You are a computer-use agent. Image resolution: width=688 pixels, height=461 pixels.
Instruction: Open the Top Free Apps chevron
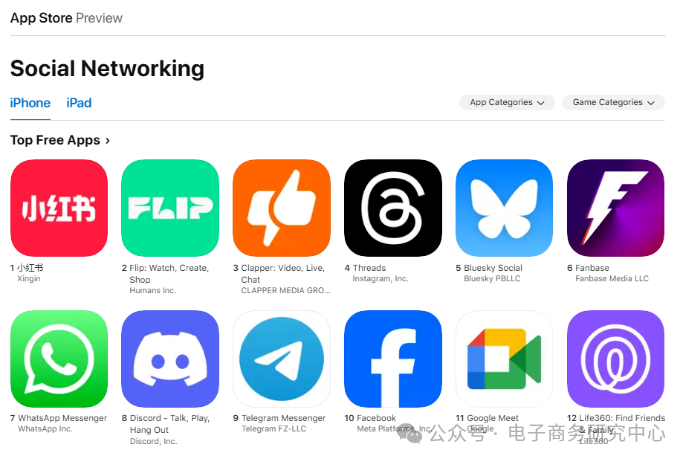[108, 141]
